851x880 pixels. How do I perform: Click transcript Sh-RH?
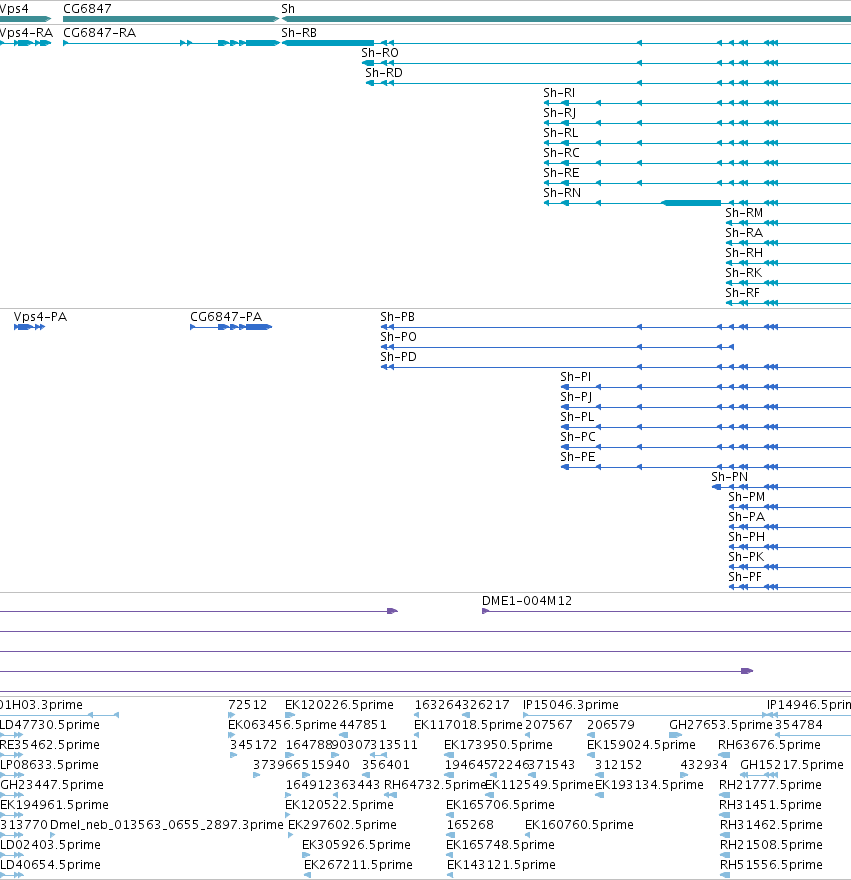(744, 253)
